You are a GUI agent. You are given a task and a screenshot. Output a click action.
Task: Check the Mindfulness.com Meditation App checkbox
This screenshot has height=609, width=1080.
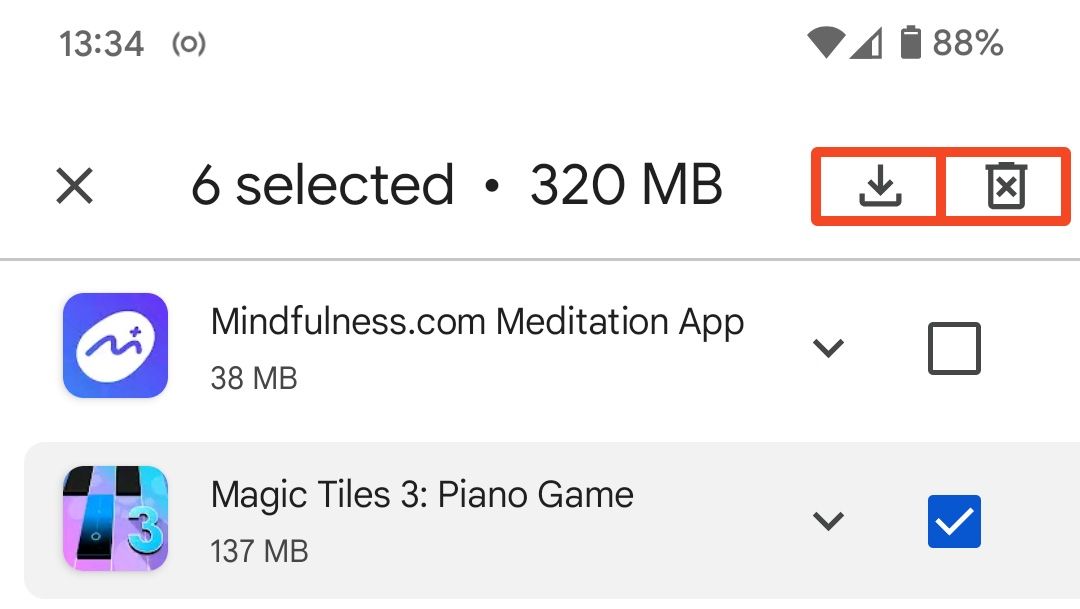954,348
